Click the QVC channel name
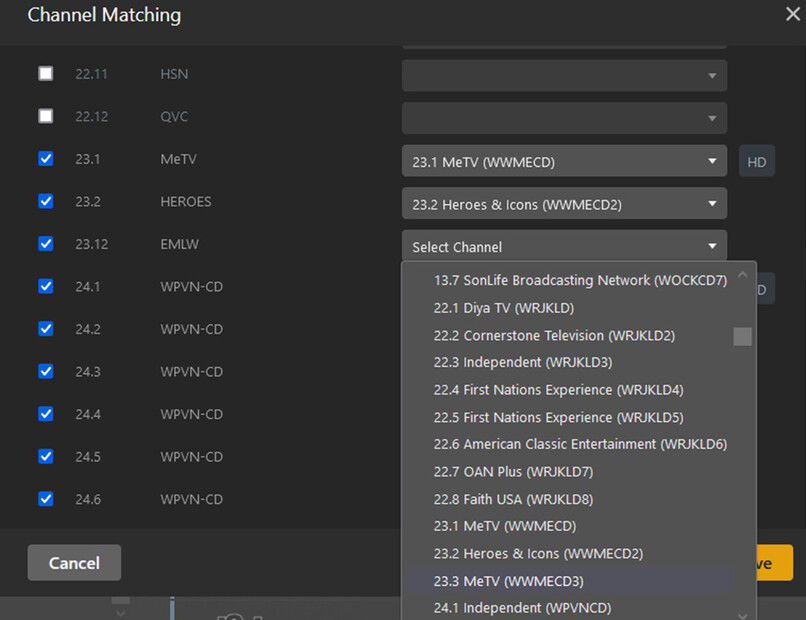Image resolution: width=806 pixels, height=620 pixels. (174, 117)
